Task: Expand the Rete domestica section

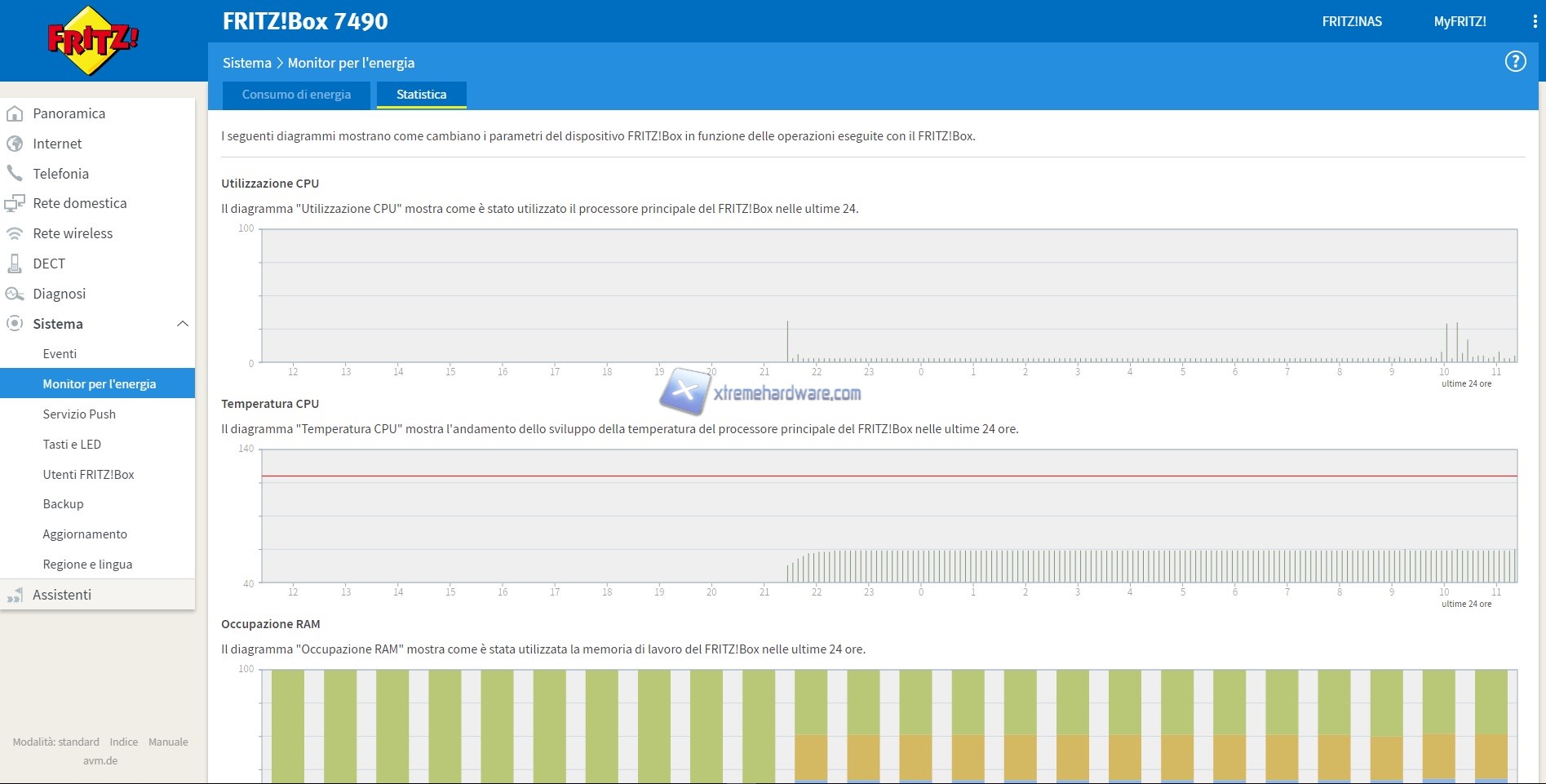Action: [79, 203]
